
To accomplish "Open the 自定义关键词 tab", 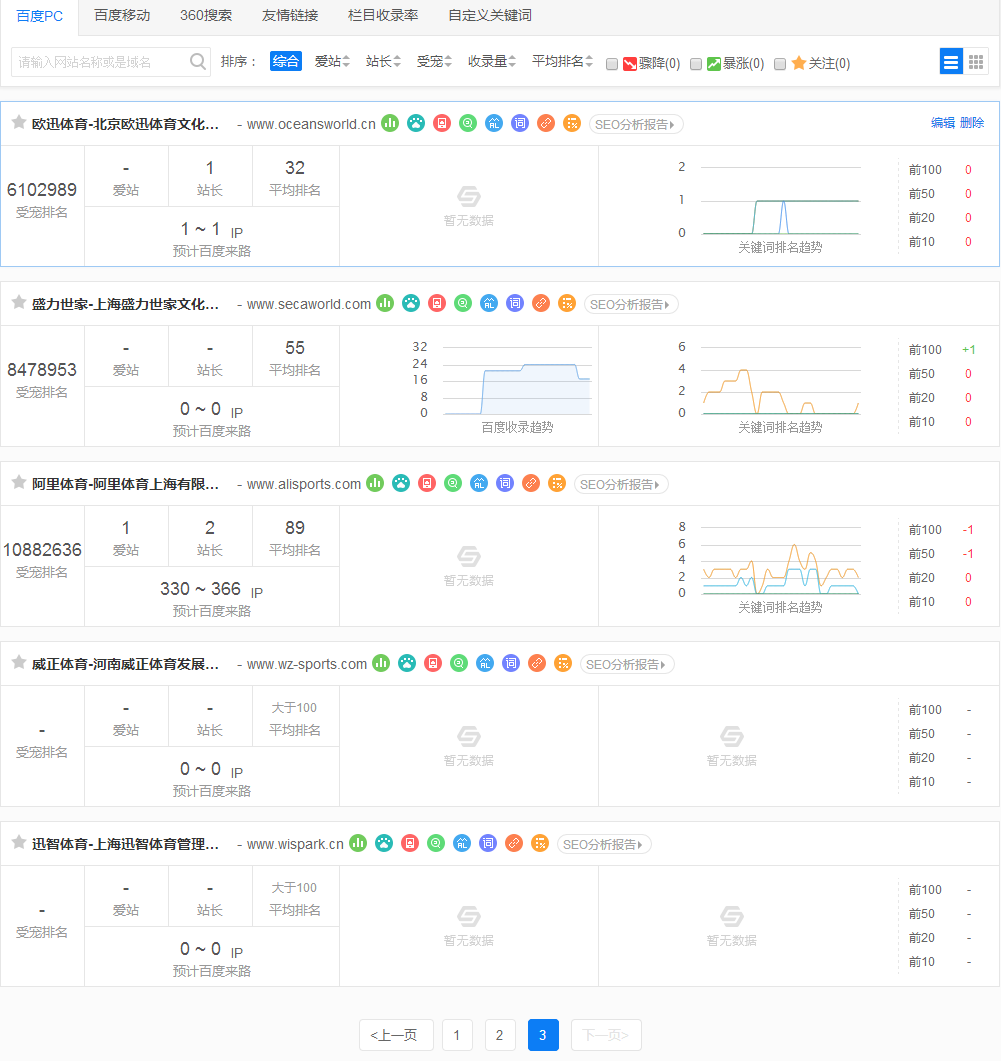I will click(x=490, y=16).
